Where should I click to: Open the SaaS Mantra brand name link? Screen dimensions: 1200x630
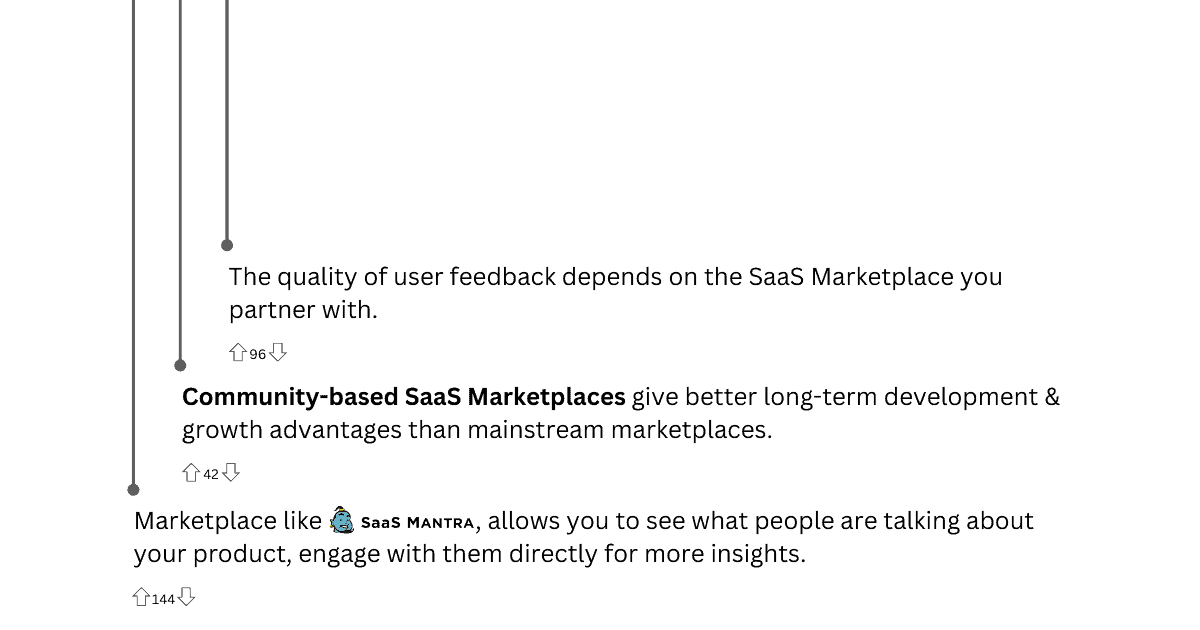coord(418,522)
